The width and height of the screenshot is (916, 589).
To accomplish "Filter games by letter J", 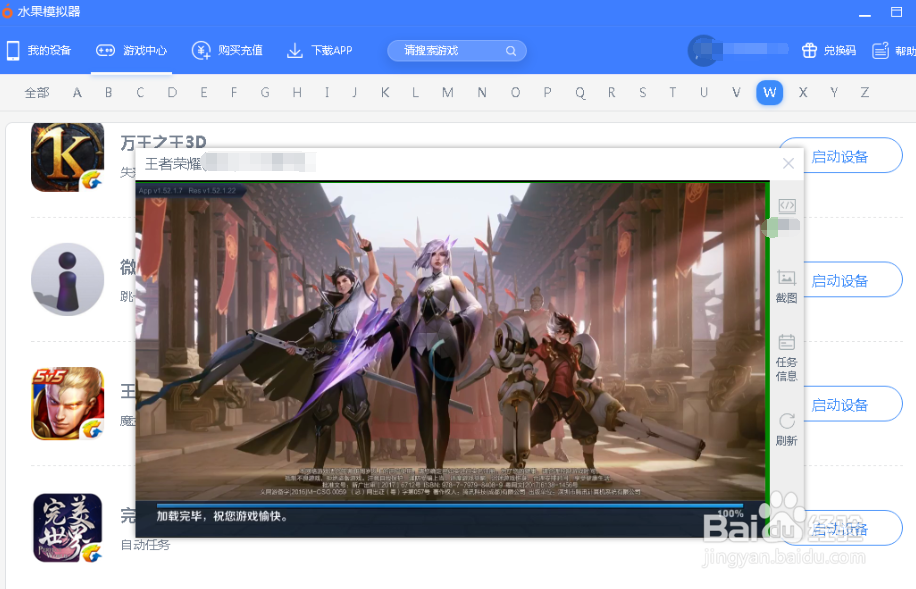I will (x=354, y=92).
